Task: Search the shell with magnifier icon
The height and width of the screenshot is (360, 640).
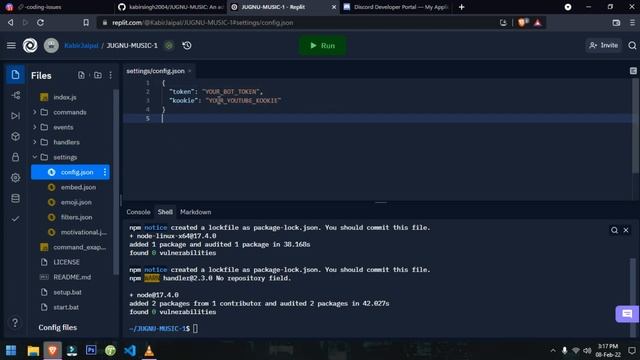Action: (x=614, y=230)
